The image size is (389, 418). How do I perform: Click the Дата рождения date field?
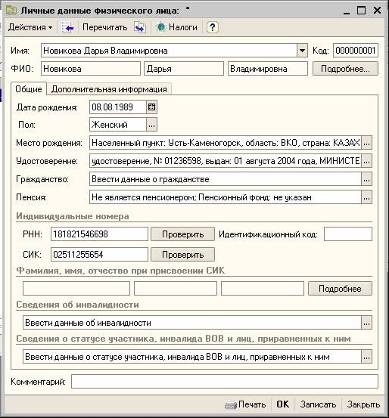pyautogui.click(x=118, y=107)
